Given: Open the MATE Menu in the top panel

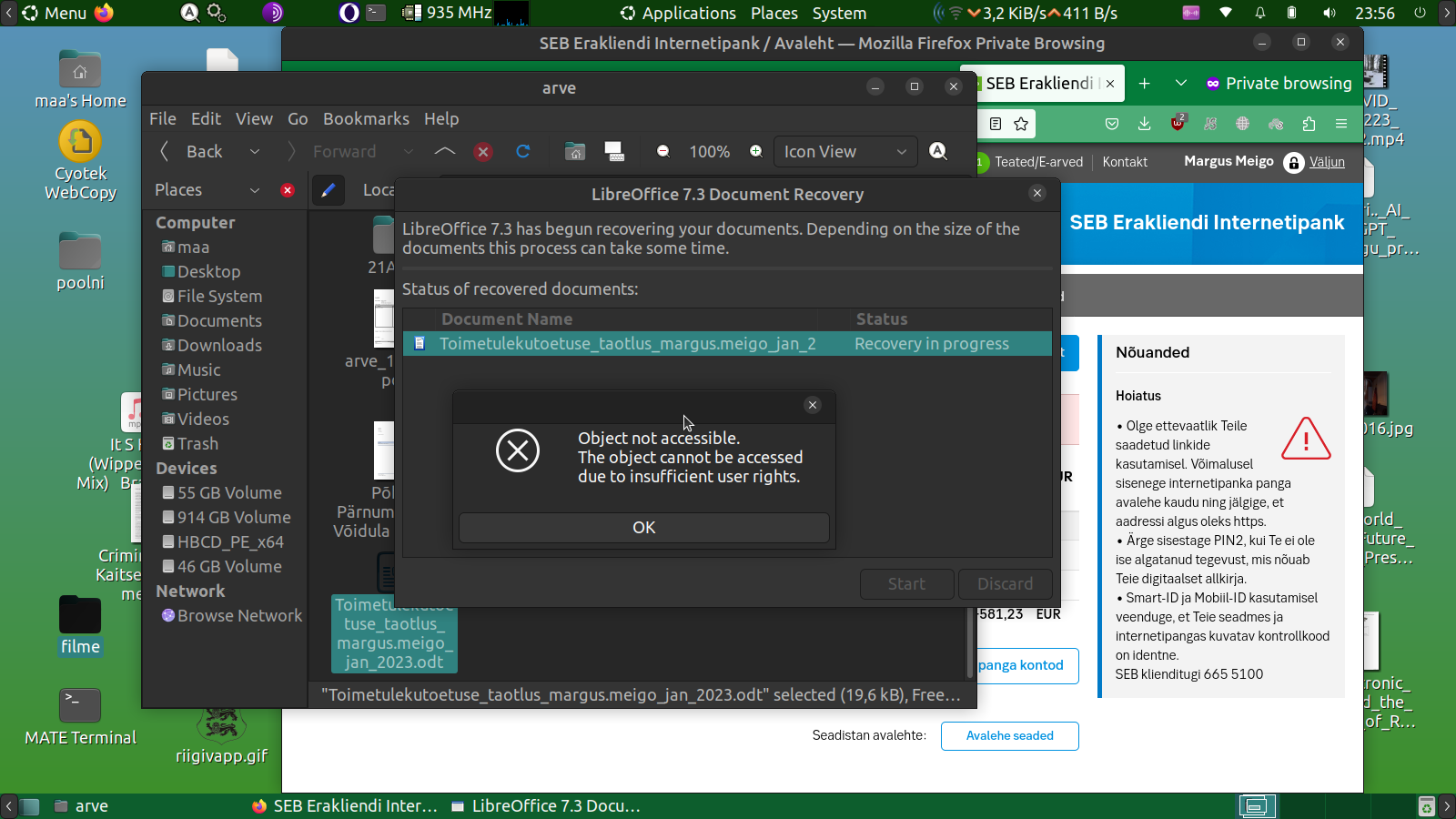Looking at the screenshot, I should pos(55,13).
